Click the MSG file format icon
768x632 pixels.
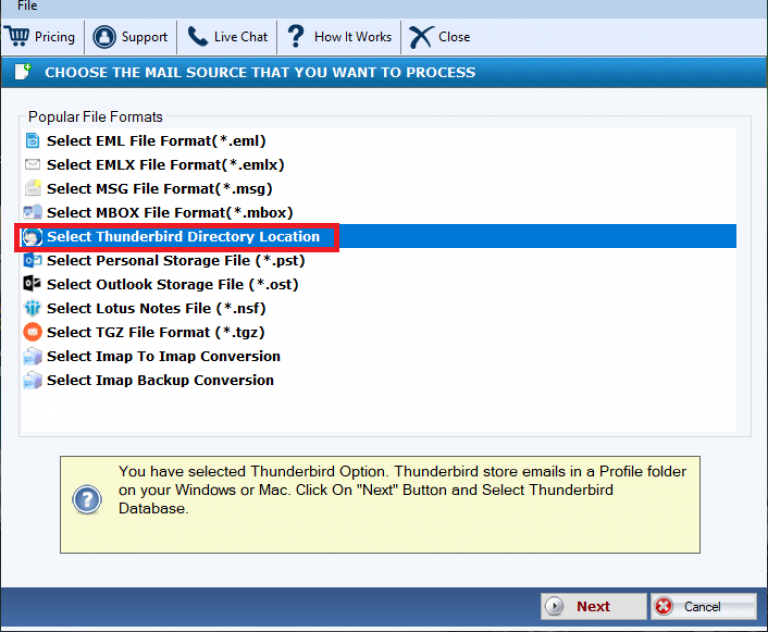[33, 188]
